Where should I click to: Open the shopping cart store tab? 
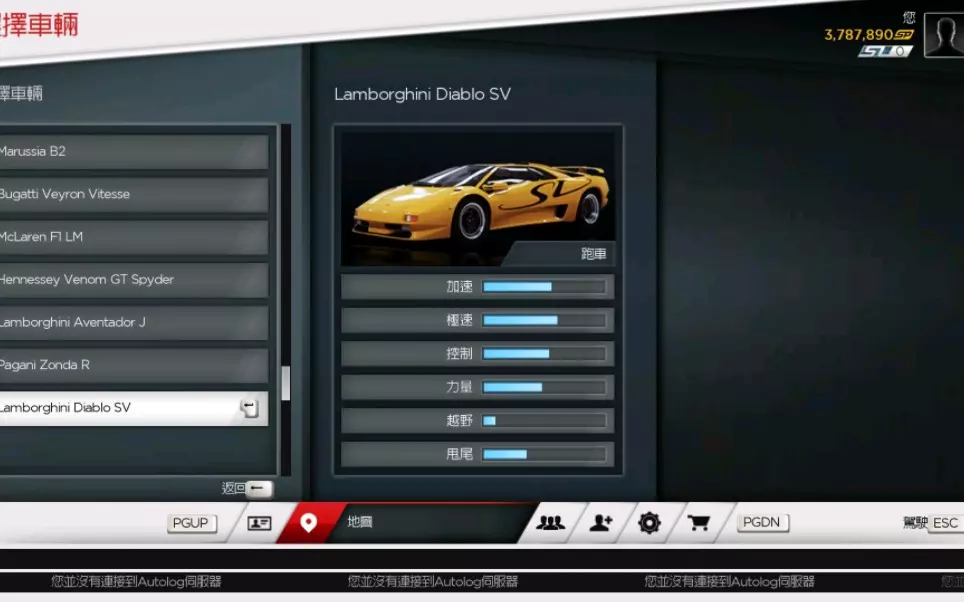[x=698, y=522]
